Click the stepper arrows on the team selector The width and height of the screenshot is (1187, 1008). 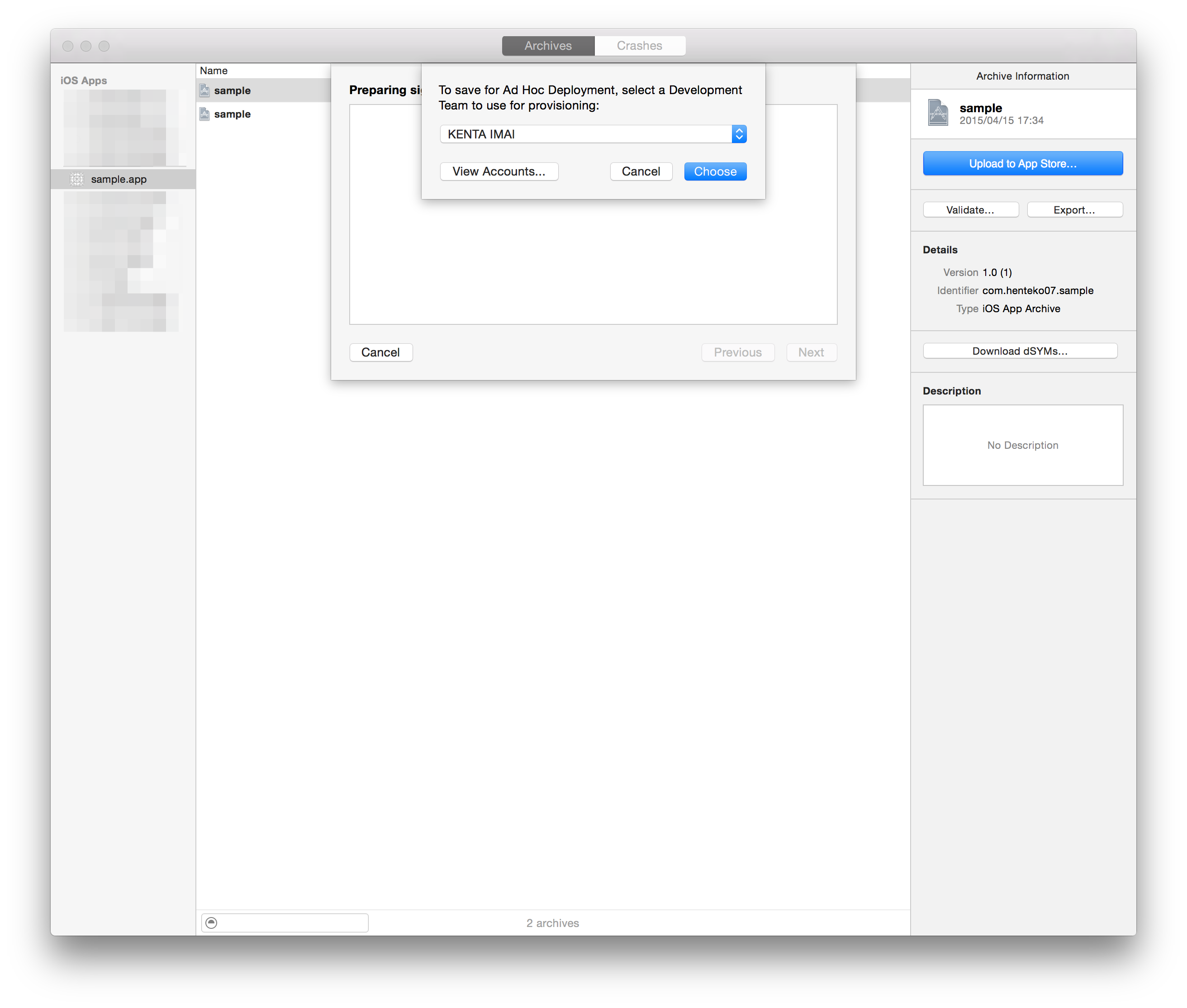coord(739,134)
